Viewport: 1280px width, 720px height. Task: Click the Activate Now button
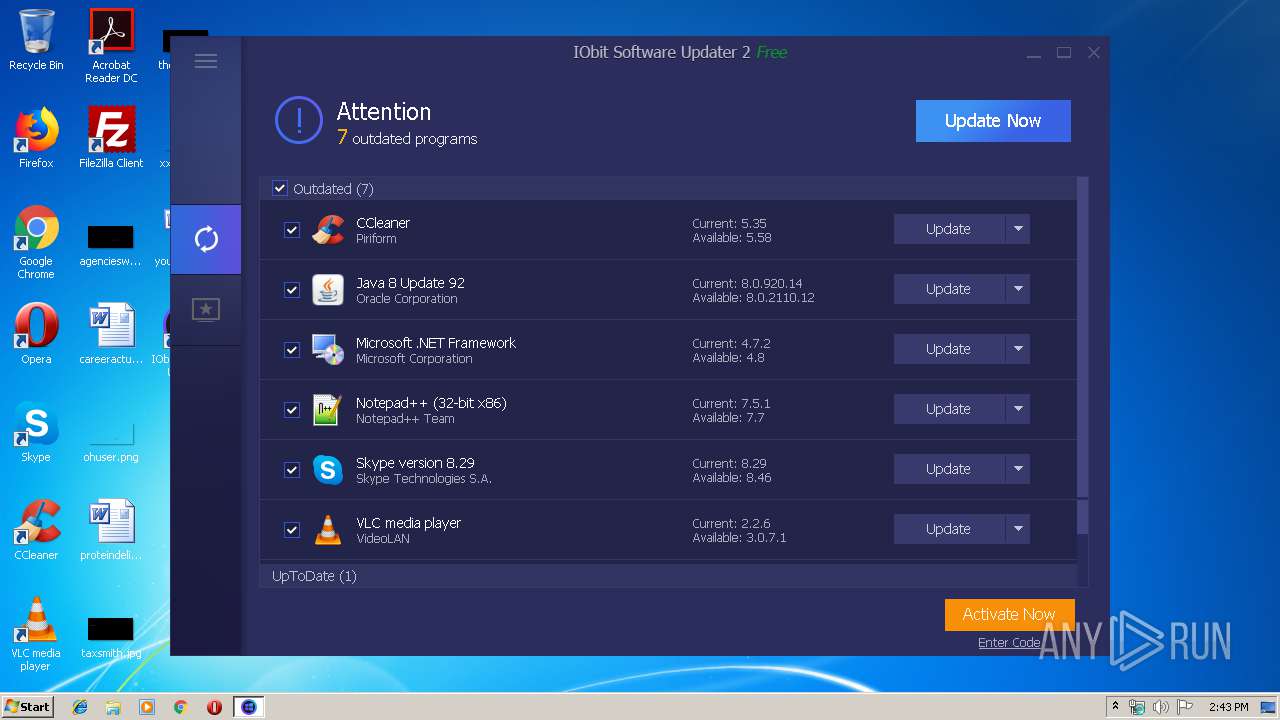pyautogui.click(x=1009, y=615)
